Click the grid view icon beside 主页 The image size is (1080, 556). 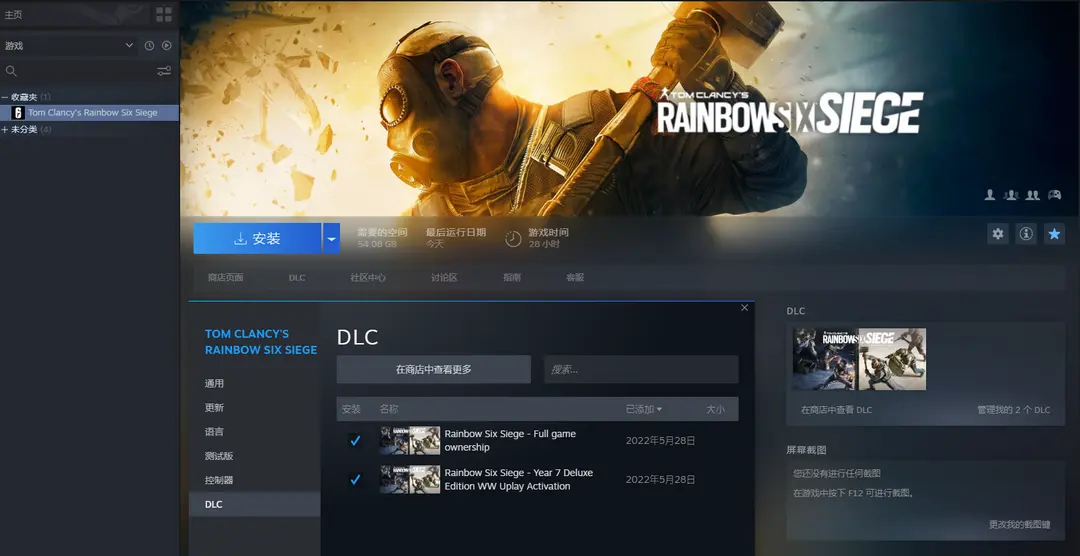point(164,14)
